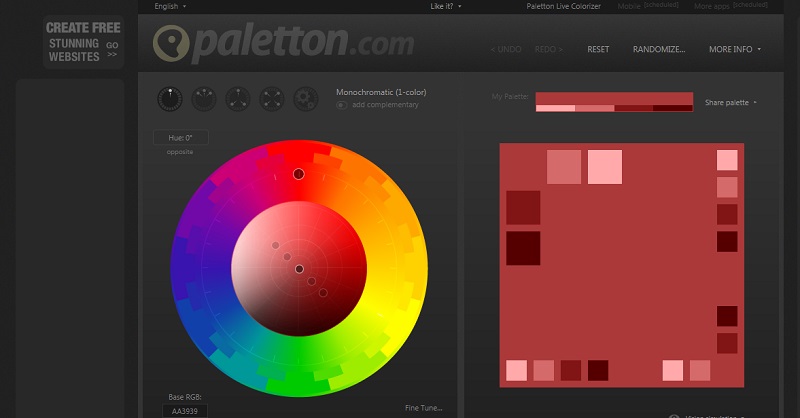Click the central base-color dot in inner circle
This screenshot has height=418, width=800.
click(x=299, y=269)
